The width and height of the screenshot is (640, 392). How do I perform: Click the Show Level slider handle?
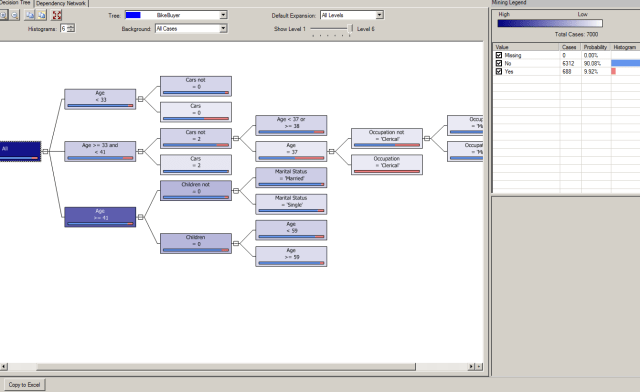click(x=350, y=29)
